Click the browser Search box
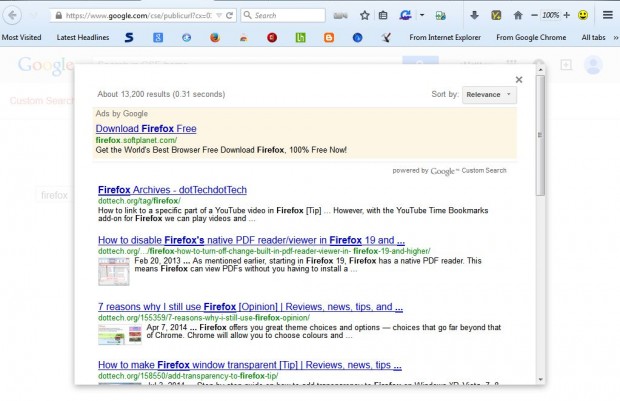 coord(283,15)
